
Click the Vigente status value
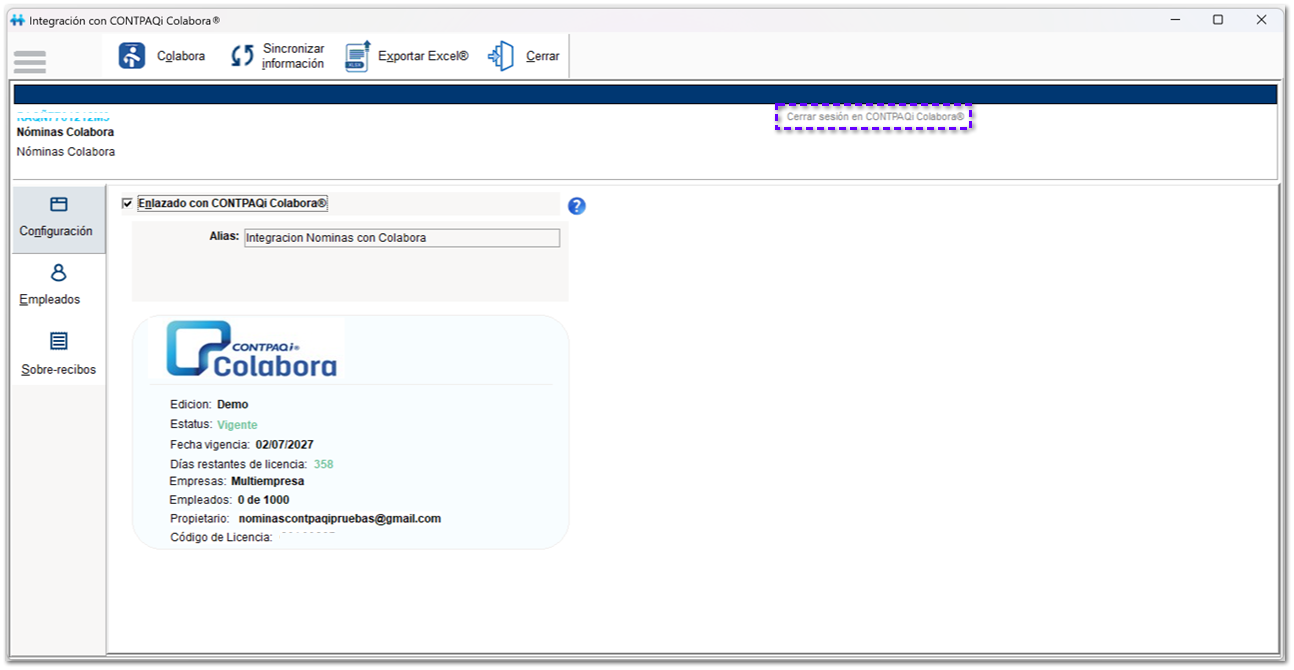[237, 425]
